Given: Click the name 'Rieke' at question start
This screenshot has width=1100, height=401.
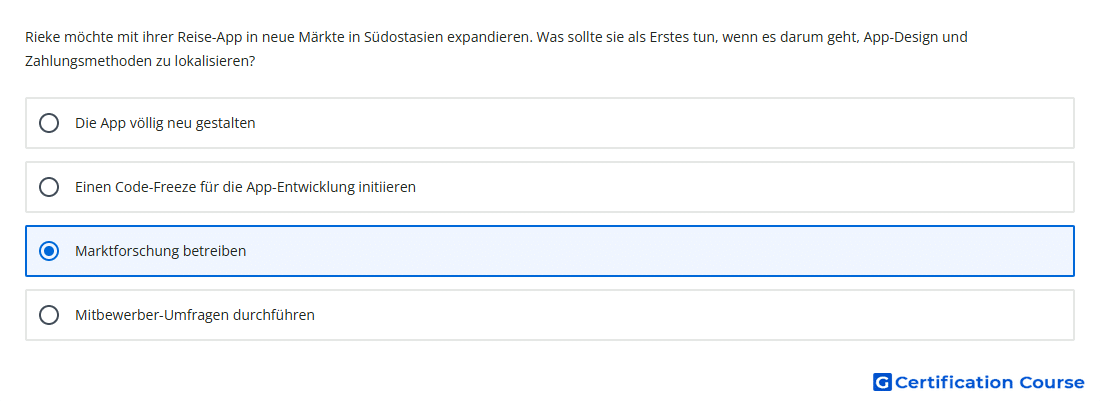Looking at the screenshot, I should (41, 37).
